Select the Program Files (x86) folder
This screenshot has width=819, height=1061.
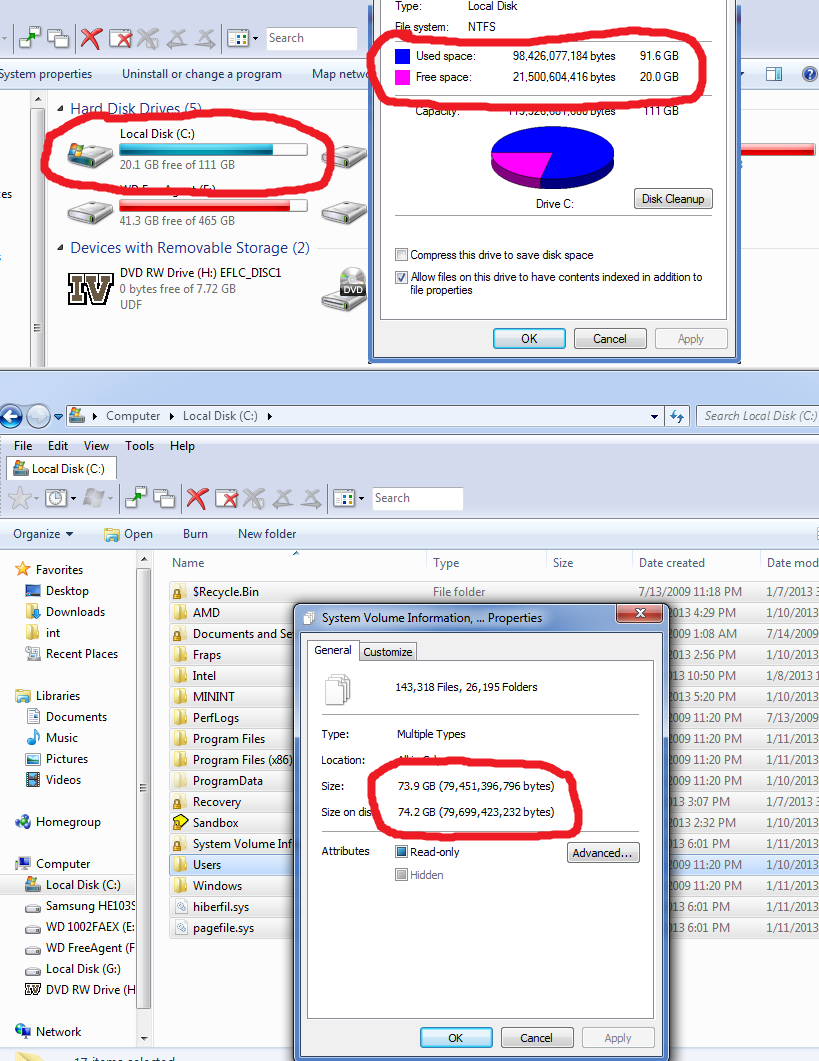242,760
